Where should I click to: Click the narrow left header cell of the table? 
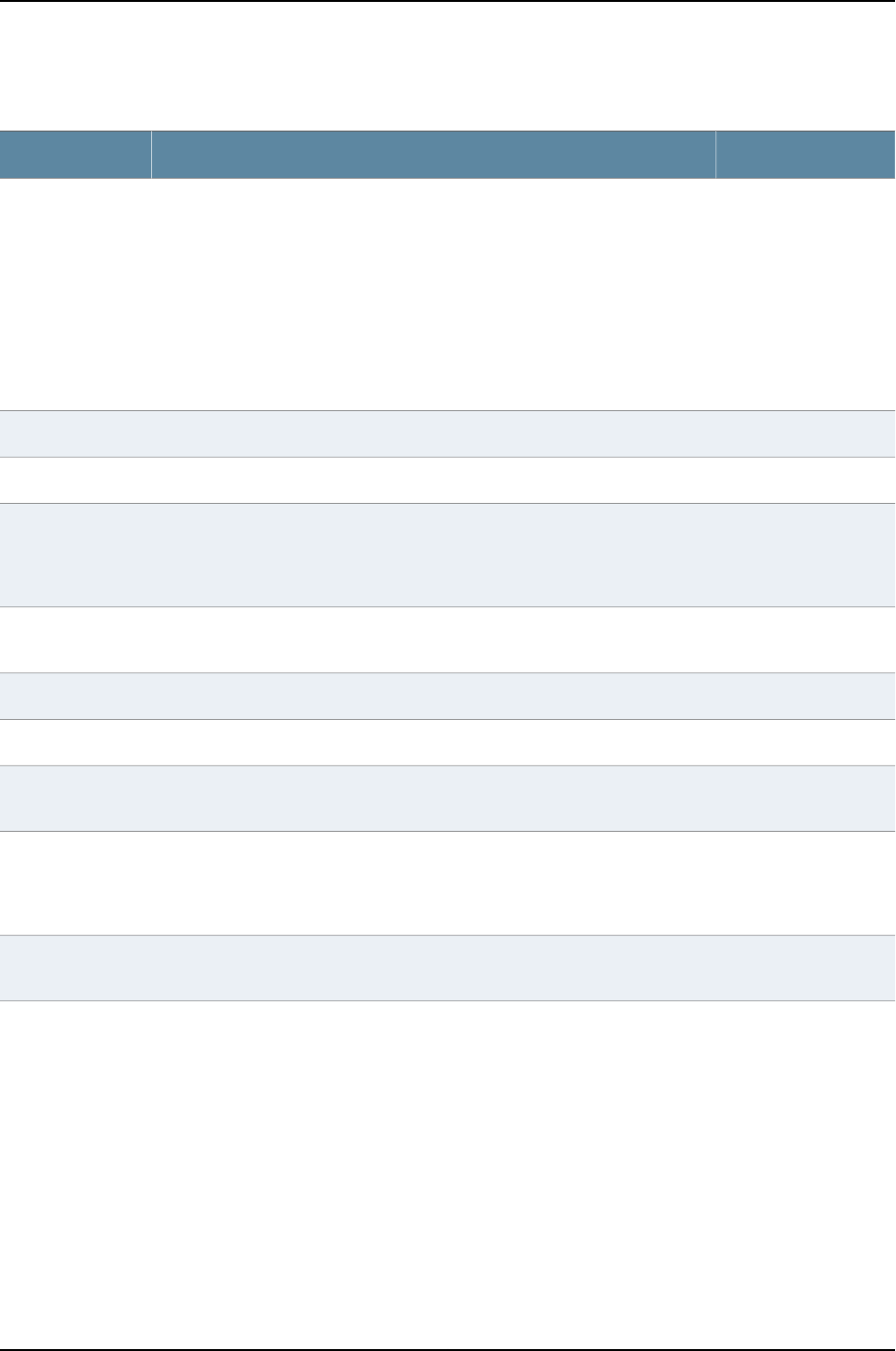[x=76, y=155]
